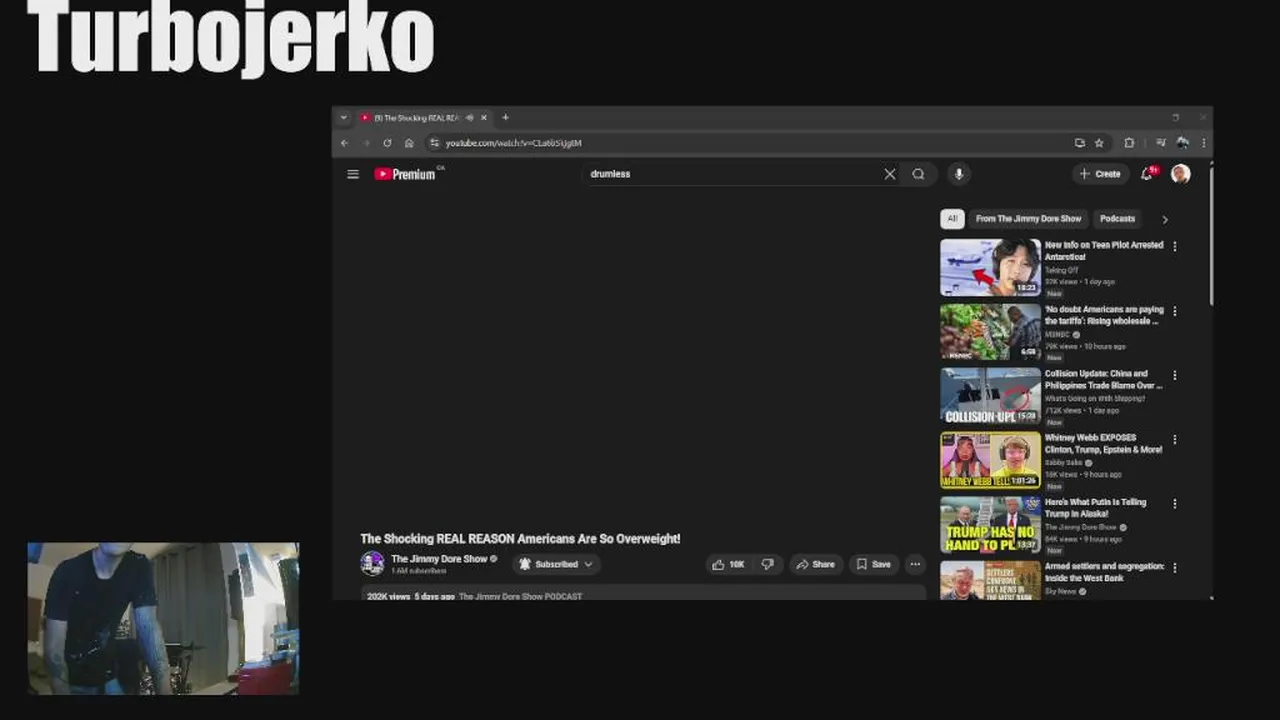Save the video to playlist
Viewport: 1280px width, 720px height.
pyautogui.click(x=873, y=564)
